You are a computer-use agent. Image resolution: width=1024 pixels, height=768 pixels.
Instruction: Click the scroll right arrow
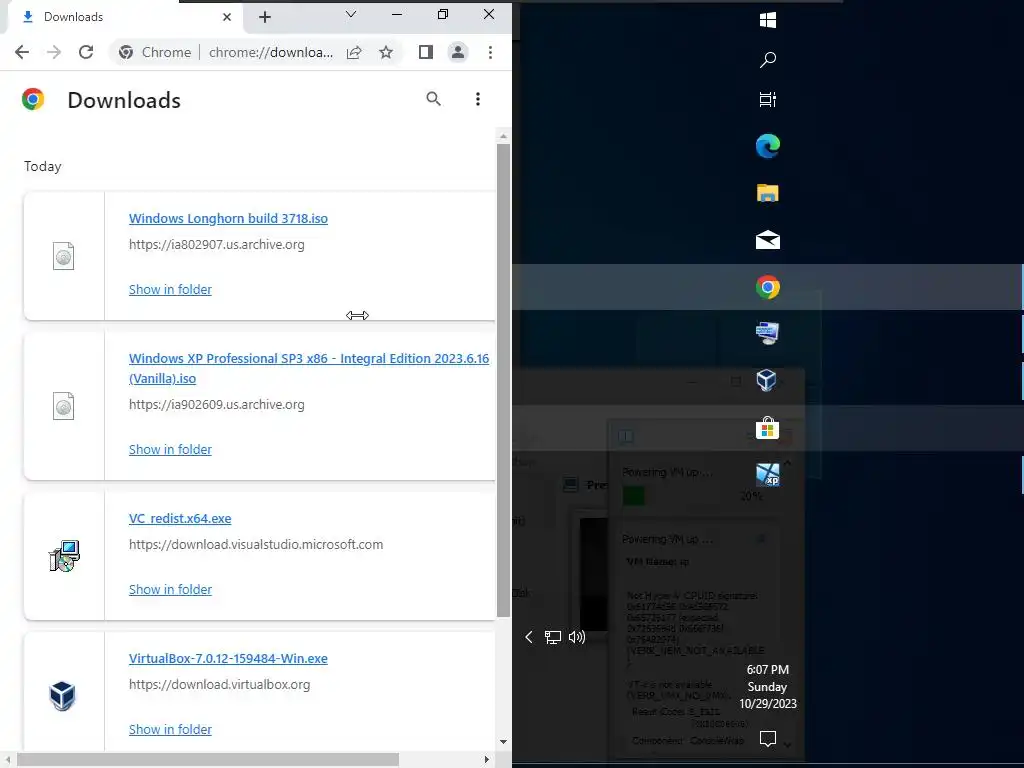coord(486,760)
